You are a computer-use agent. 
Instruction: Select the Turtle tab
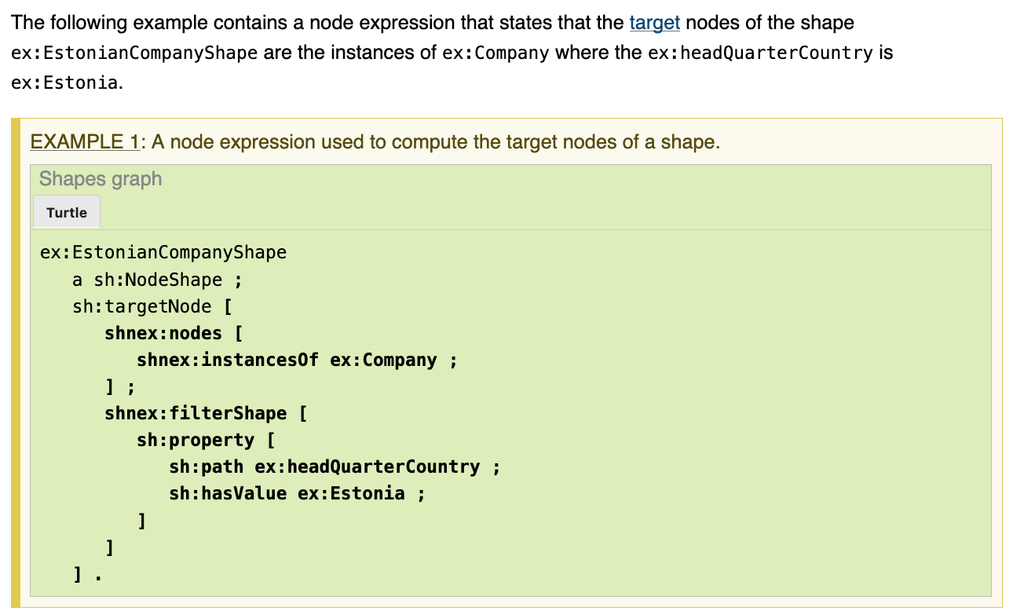(x=66, y=212)
